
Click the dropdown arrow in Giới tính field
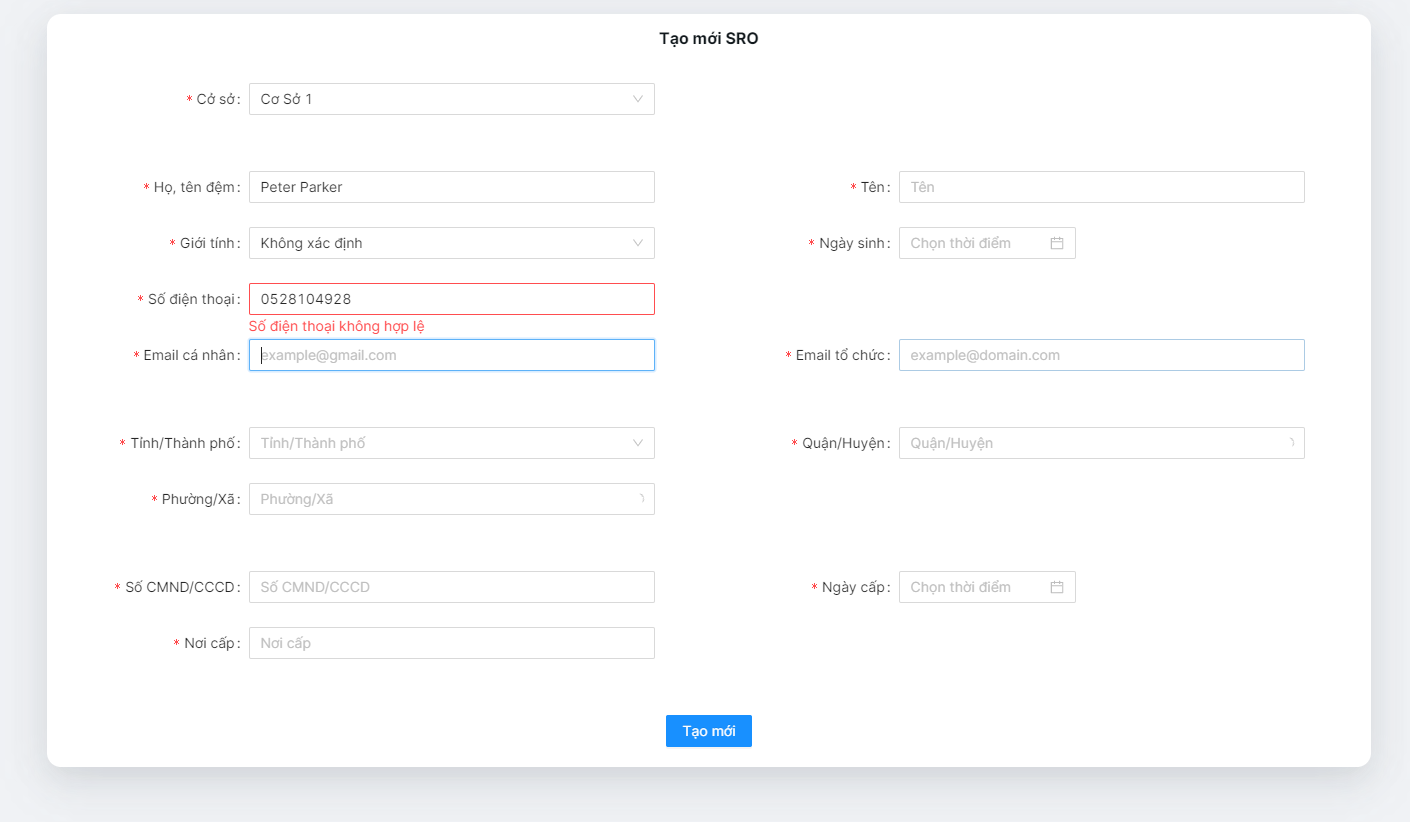click(x=638, y=243)
